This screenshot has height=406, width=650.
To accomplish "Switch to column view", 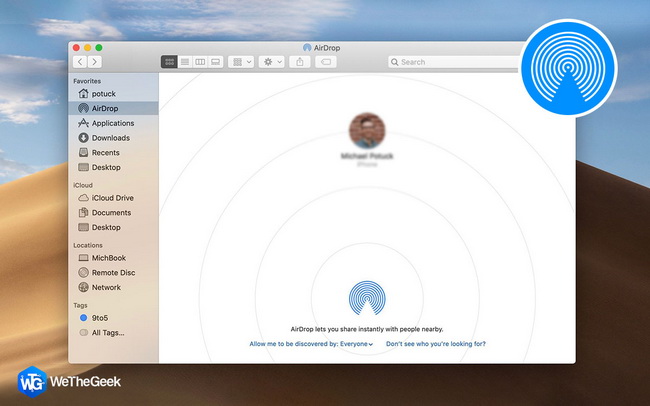I will (200, 62).
